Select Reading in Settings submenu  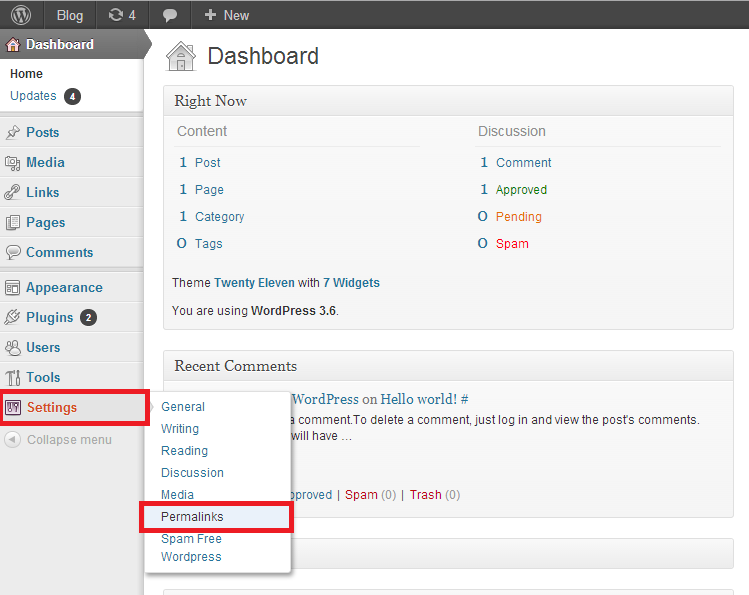[184, 451]
